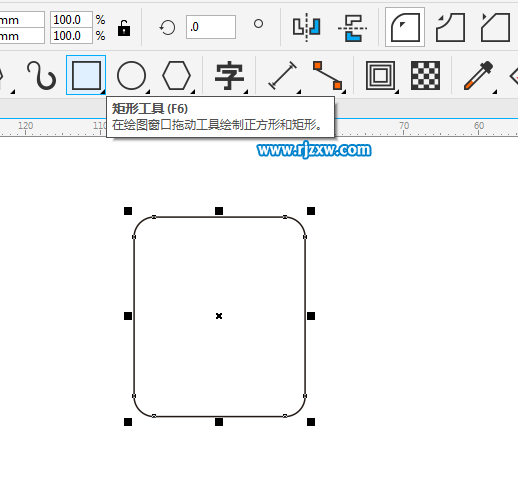Select the Text tool
This screenshot has width=518, height=496.
pyautogui.click(x=230, y=75)
